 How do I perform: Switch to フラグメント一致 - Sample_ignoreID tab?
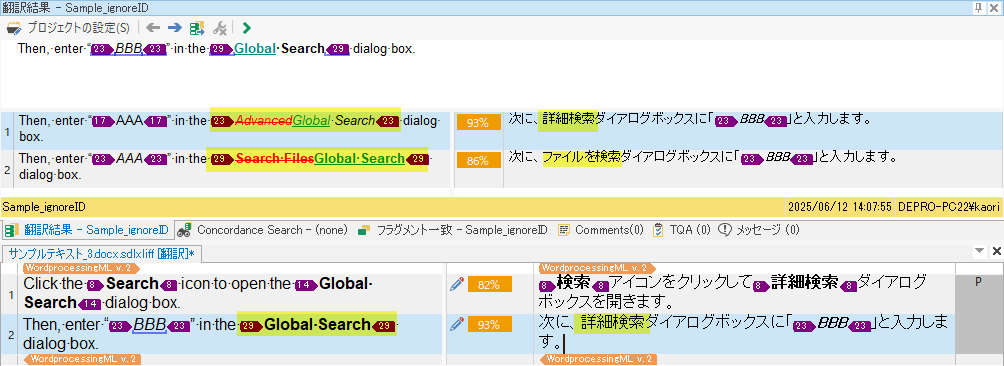453,230
